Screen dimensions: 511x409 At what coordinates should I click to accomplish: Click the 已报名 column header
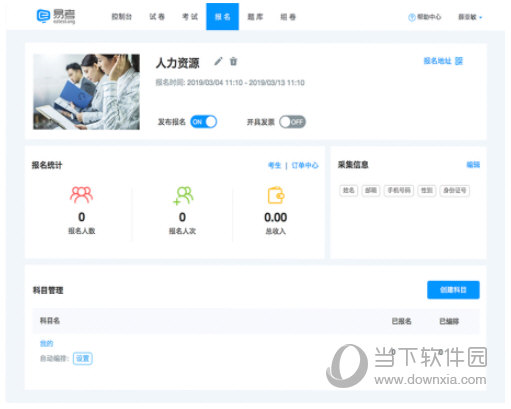click(401, 321)
